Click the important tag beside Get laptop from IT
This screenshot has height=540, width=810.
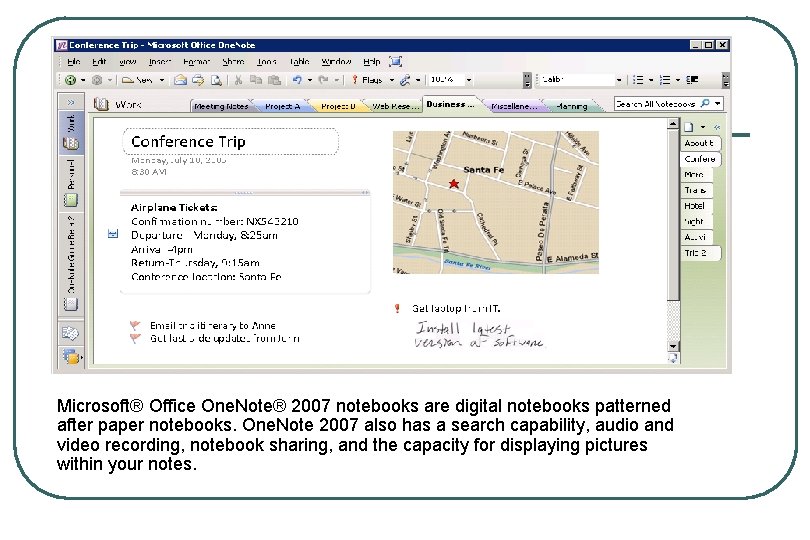(397, 308)
